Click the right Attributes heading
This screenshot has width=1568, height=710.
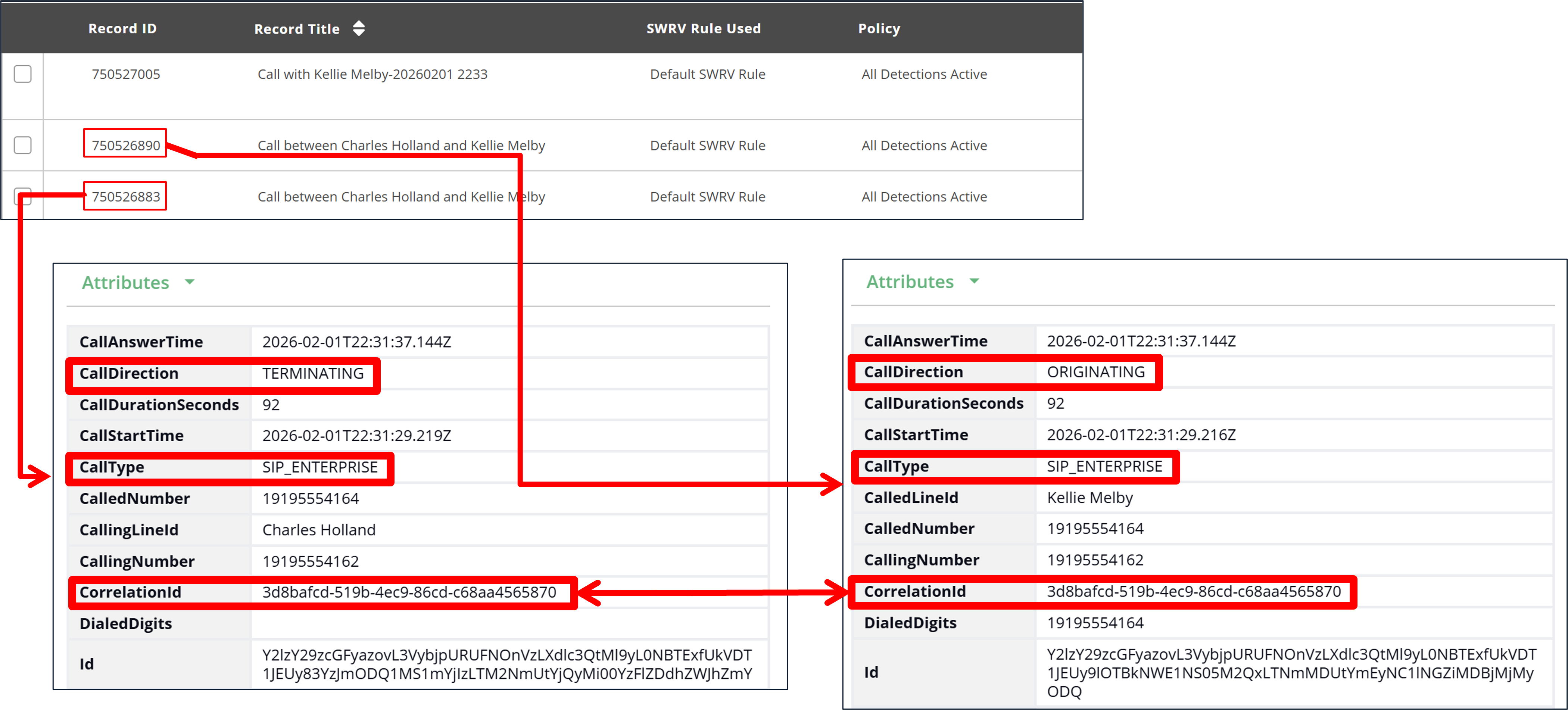(x=909, y=281)
